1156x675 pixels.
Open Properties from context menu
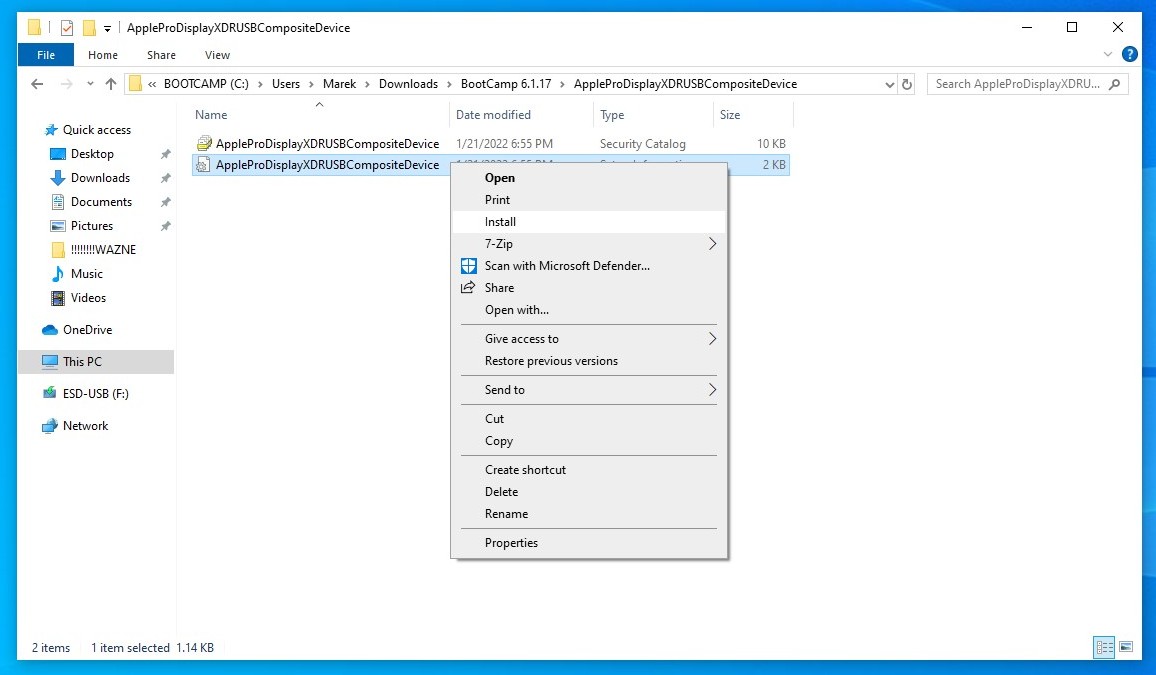[x=588, y=543]
